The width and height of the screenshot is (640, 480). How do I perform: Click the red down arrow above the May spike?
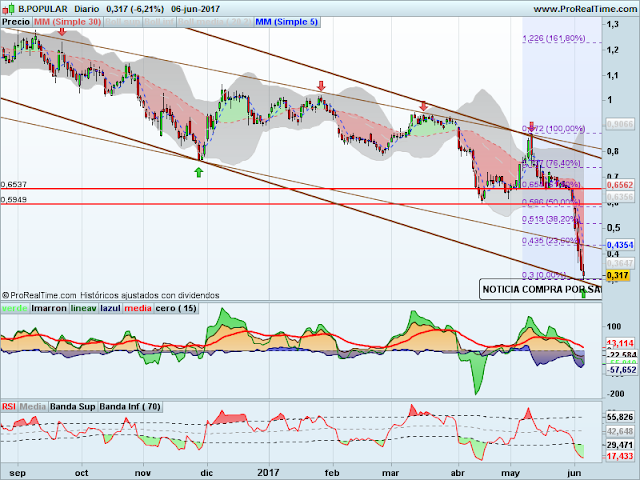531,127
